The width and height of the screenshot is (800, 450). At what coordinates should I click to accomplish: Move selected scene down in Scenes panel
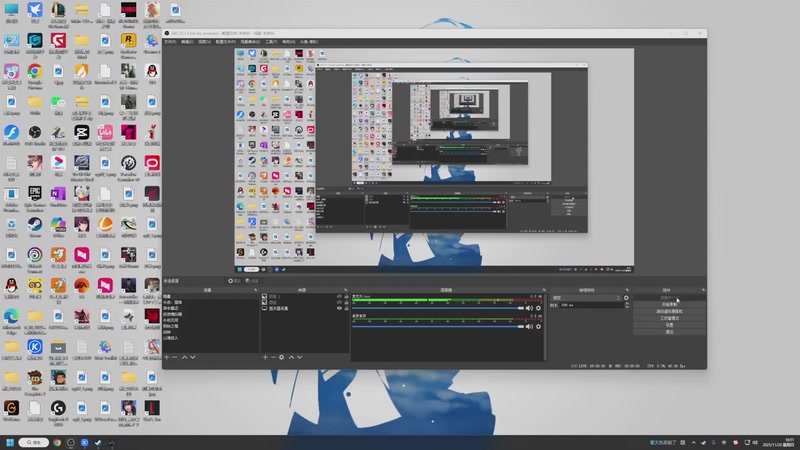point(193,357)
